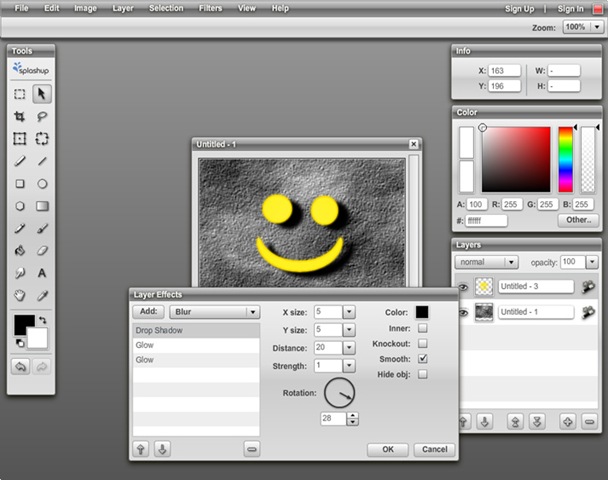
Task: Select the Lasso tool
Action: pos(42,116)
